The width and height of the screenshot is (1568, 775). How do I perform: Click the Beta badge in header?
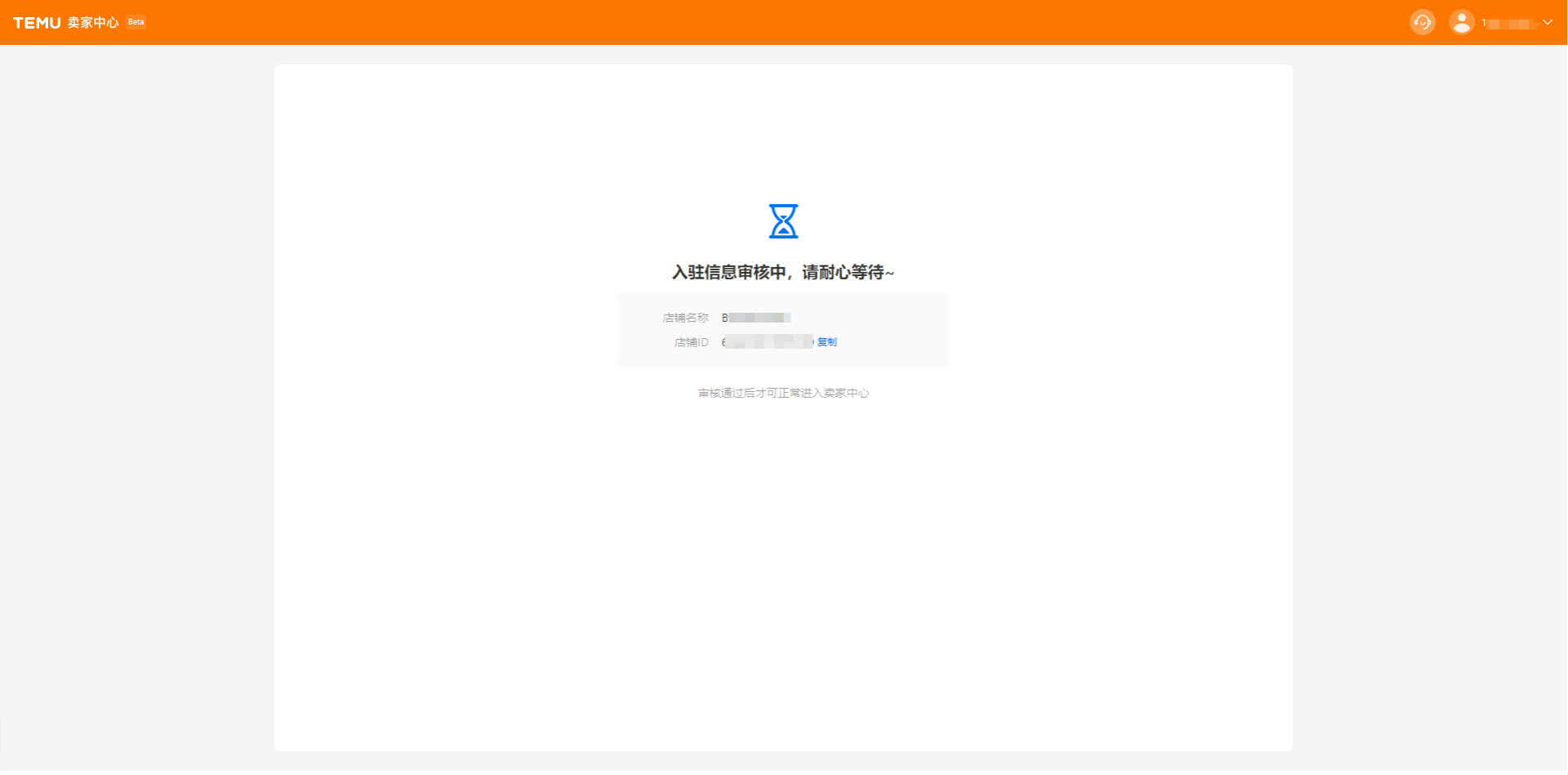(136, 22)
